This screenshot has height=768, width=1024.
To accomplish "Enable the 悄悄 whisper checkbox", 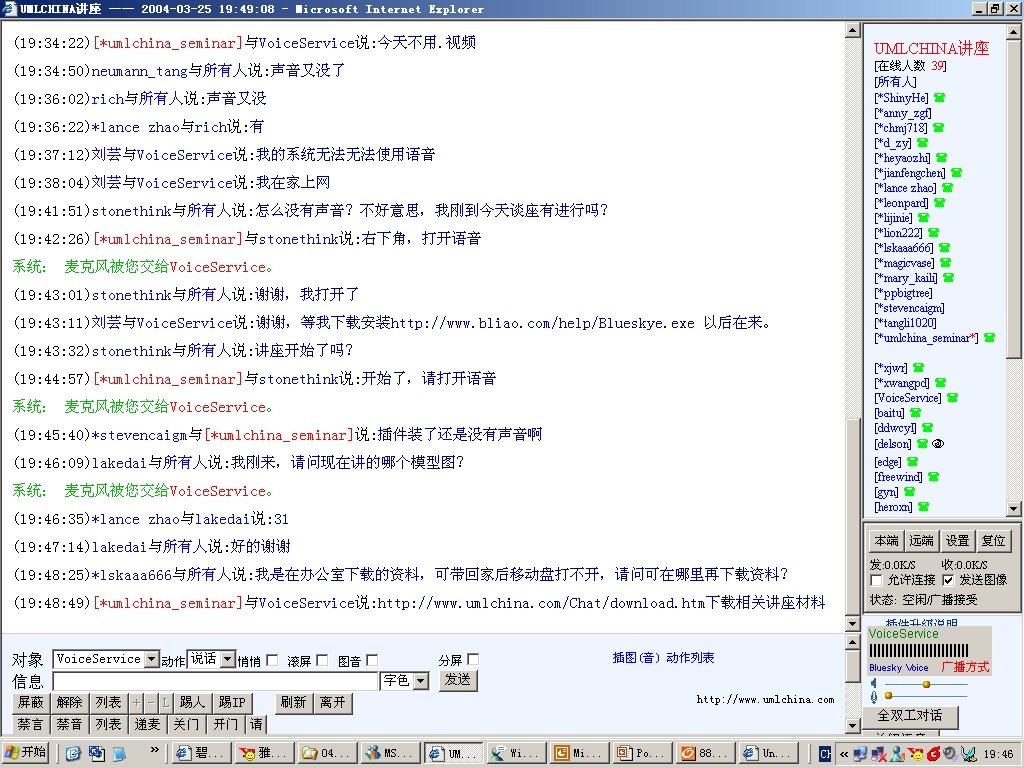I will pos(272,660).
